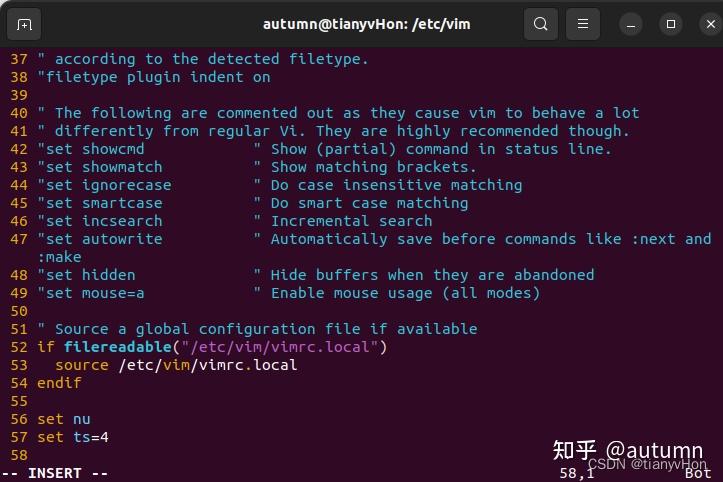Click '"set showcmd' on line 42
The image size is (723, 482).
coord(91,149)
